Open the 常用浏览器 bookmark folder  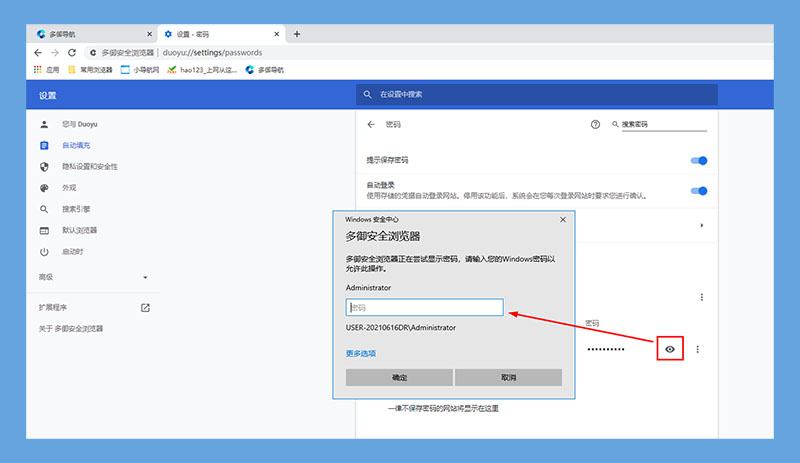[90, 70]
